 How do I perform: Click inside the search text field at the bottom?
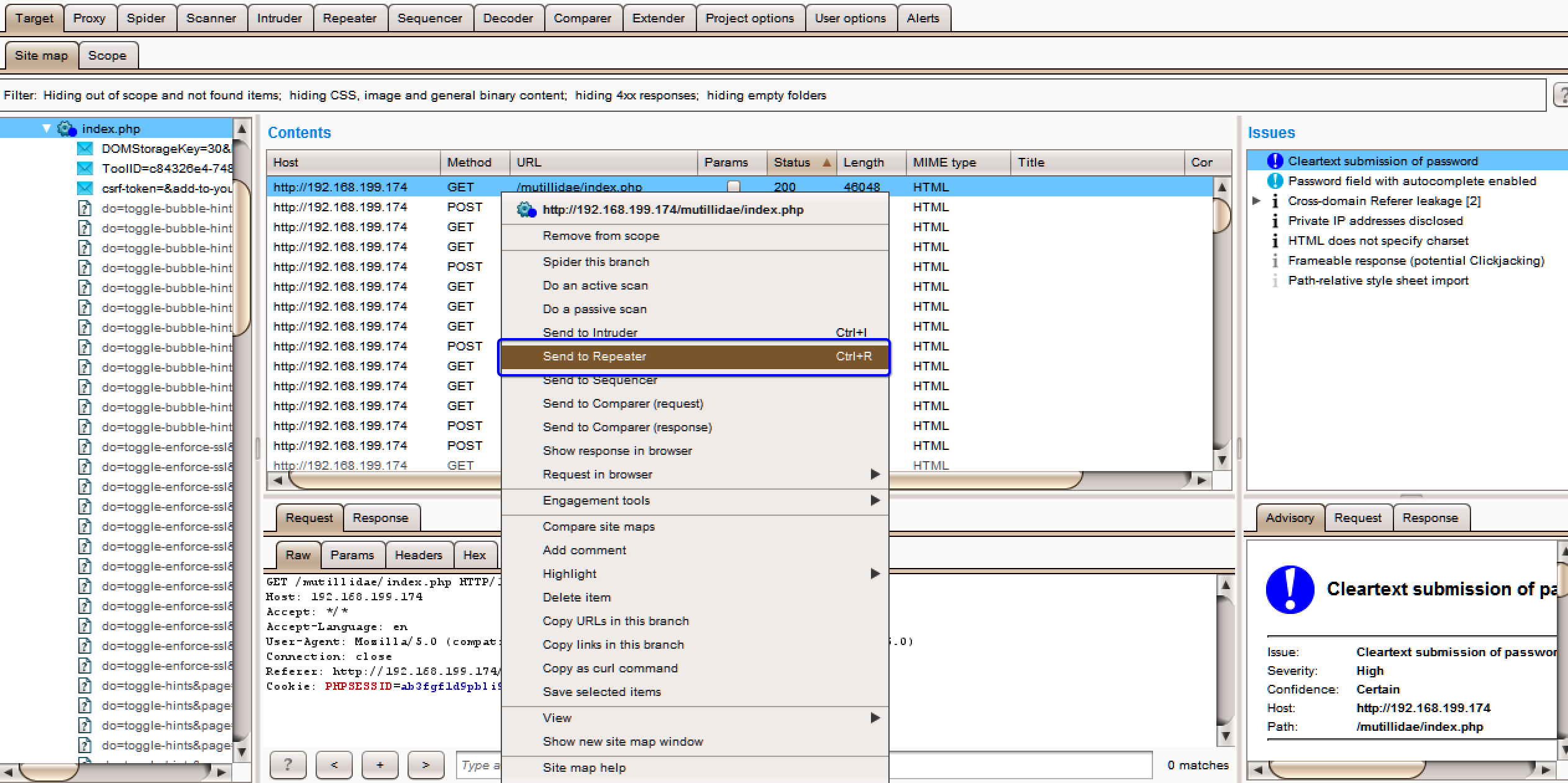(491, 765)
